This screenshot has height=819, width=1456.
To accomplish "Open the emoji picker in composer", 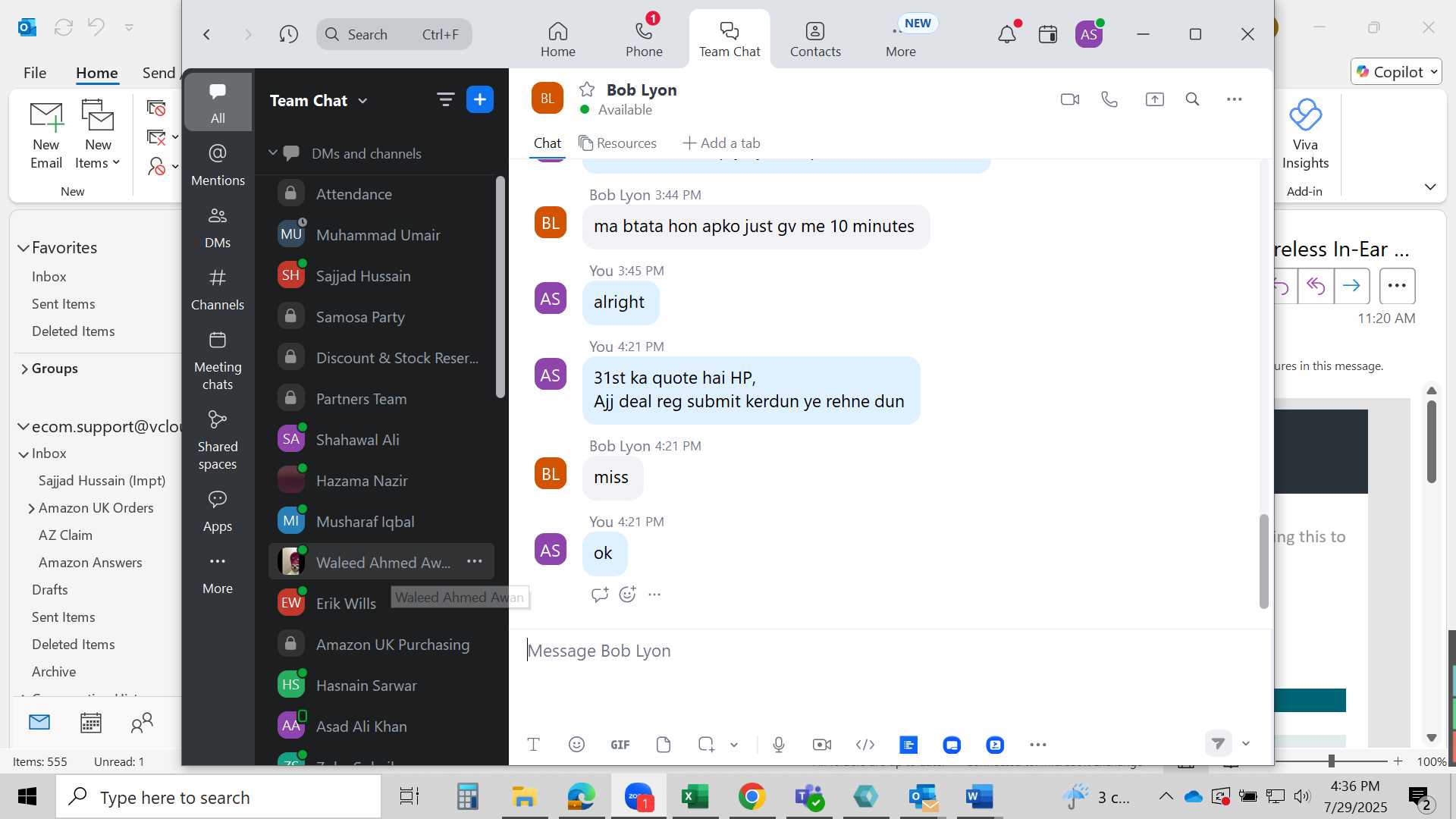I will click(576, 745).
